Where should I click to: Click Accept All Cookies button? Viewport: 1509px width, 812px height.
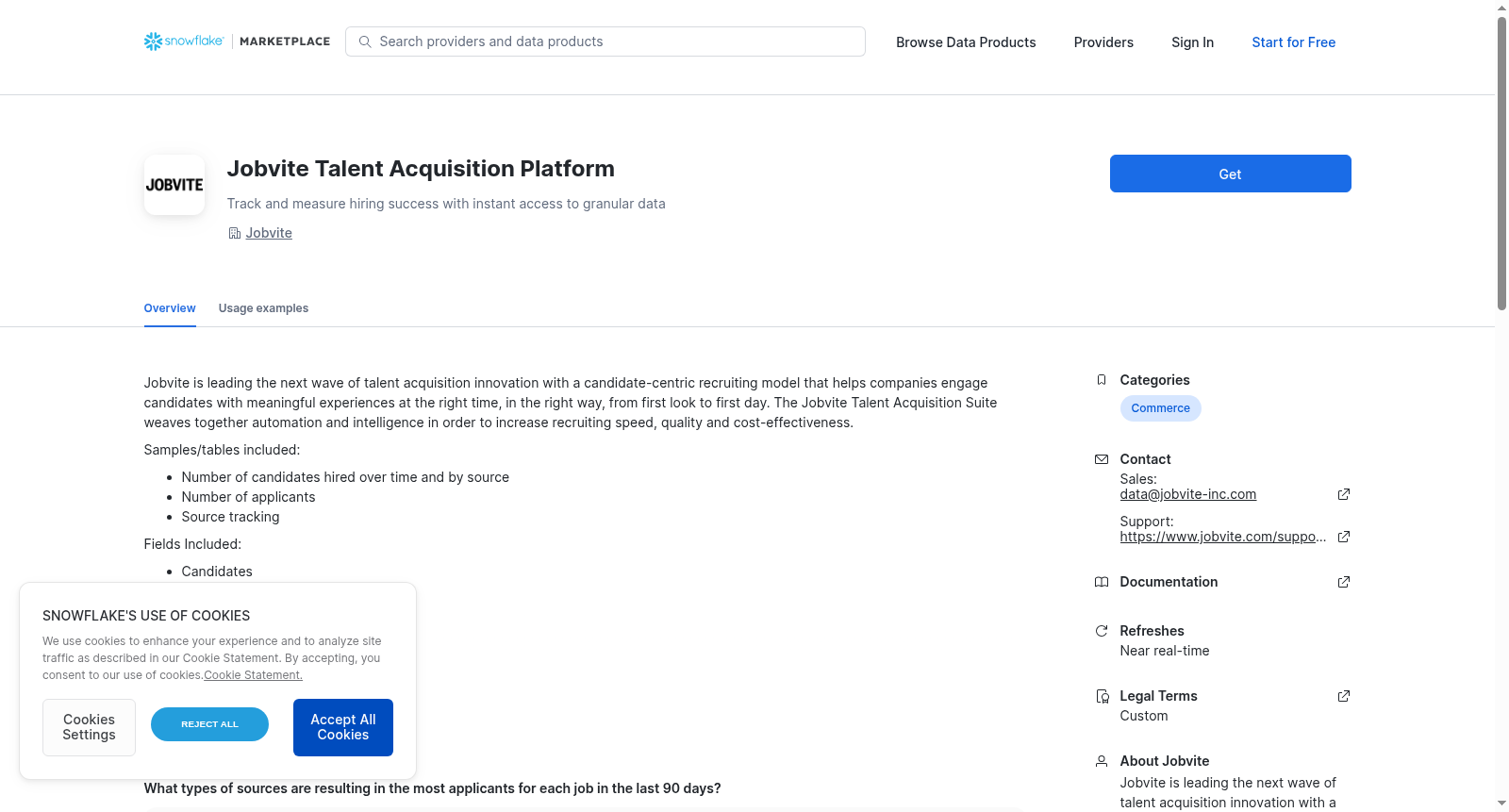343,727
